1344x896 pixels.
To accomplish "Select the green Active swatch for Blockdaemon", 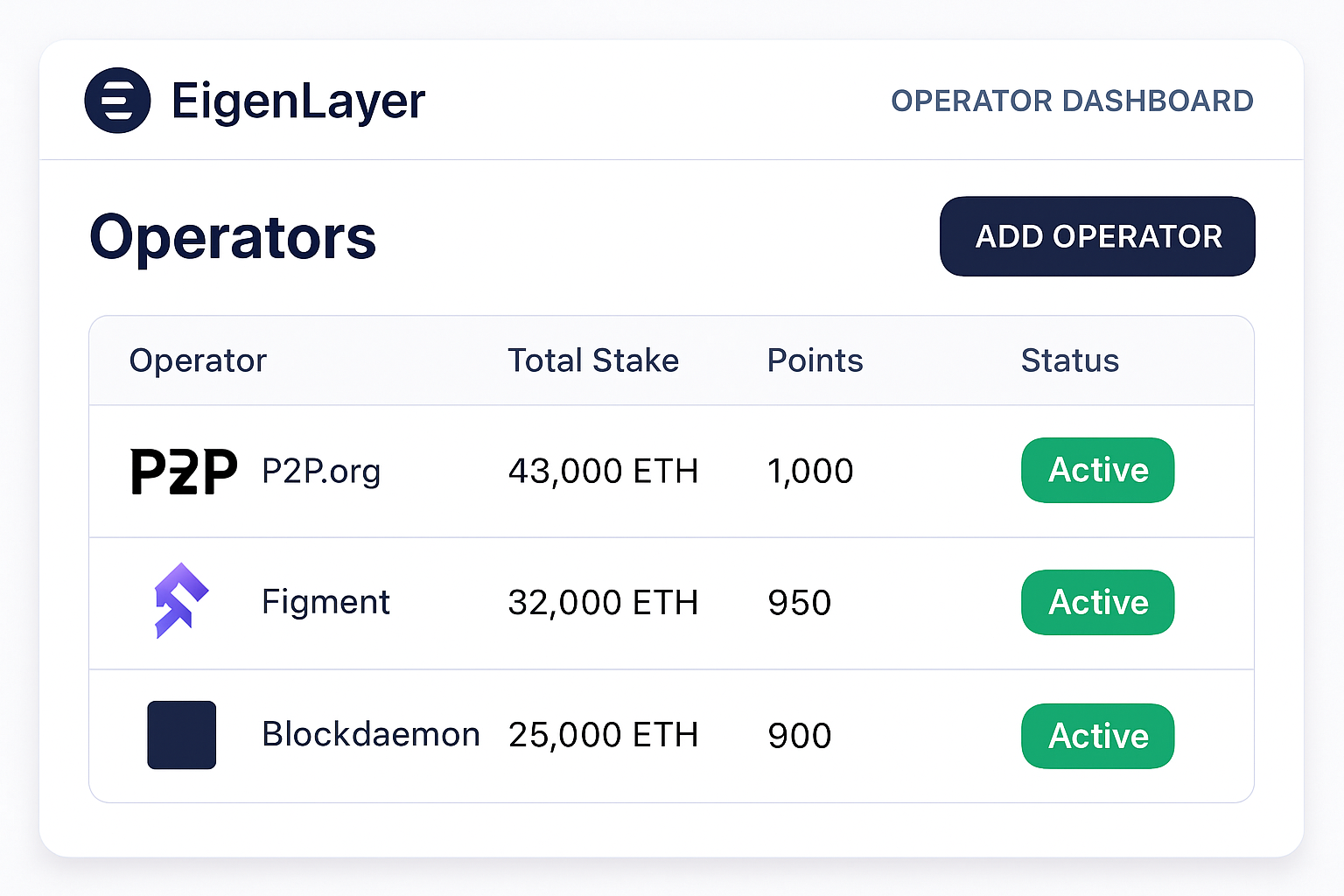I will 1098,736.
